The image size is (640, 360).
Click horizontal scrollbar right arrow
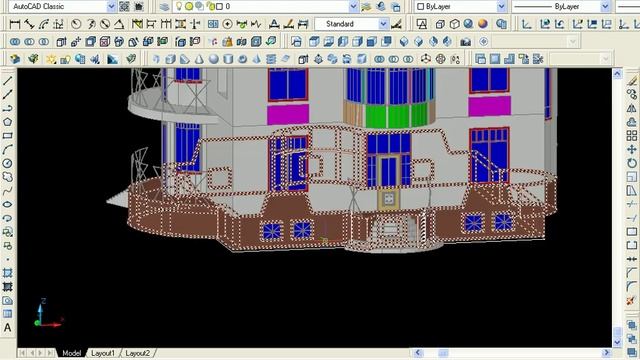(607, 353)
